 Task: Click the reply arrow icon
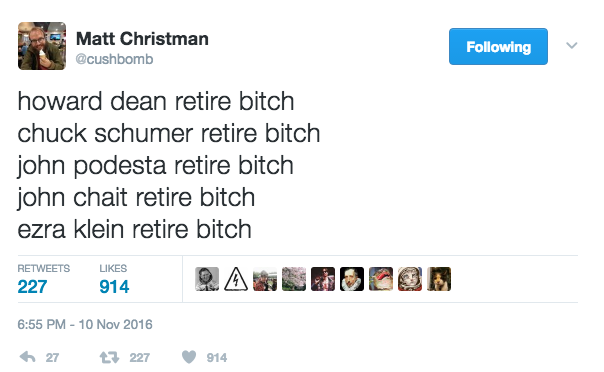click(28, 357)
